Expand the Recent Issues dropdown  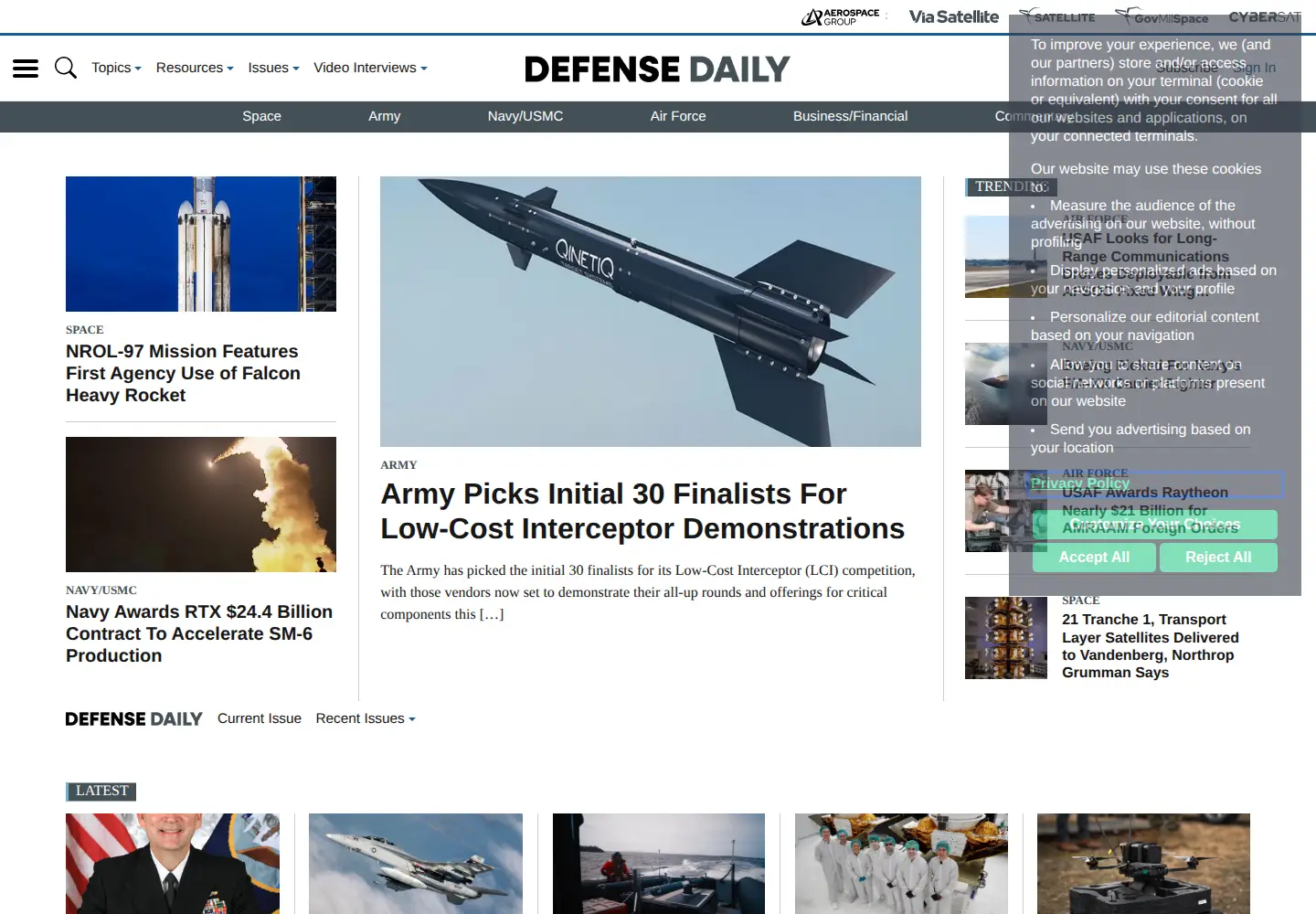(x=366, y=718)
